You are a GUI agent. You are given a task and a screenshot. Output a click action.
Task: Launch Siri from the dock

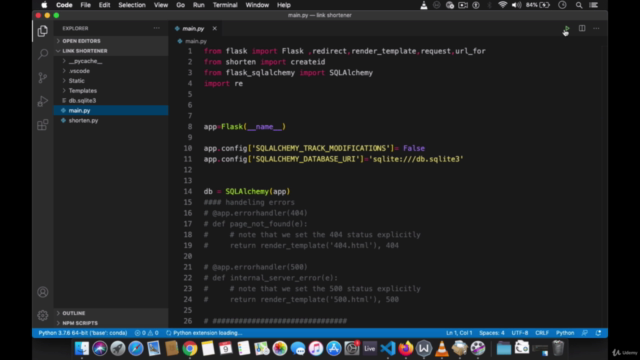[x=100, y=348]
